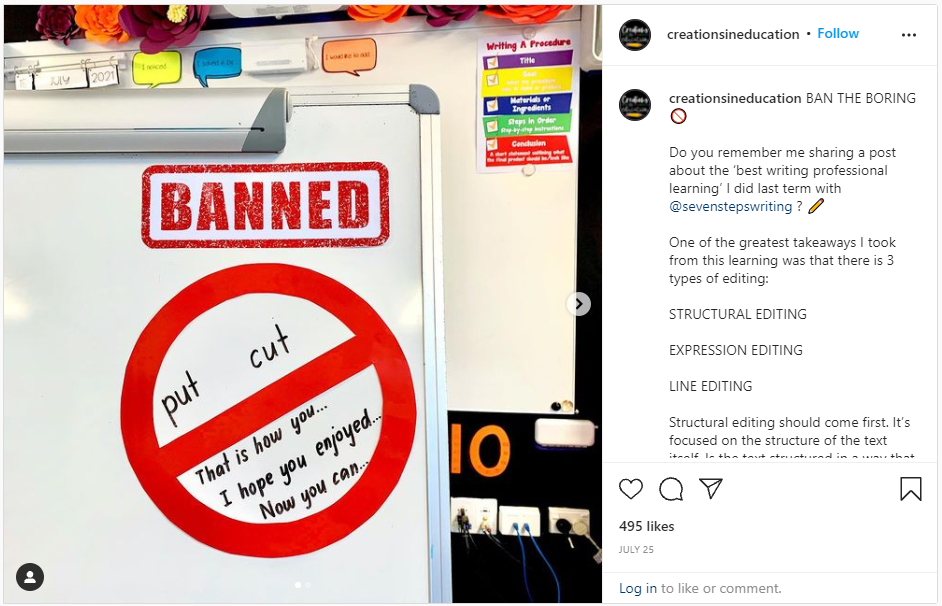This screenshot has width=942, height=606.
Task: View tagged people icon on photo
Action: click(30, 577)
